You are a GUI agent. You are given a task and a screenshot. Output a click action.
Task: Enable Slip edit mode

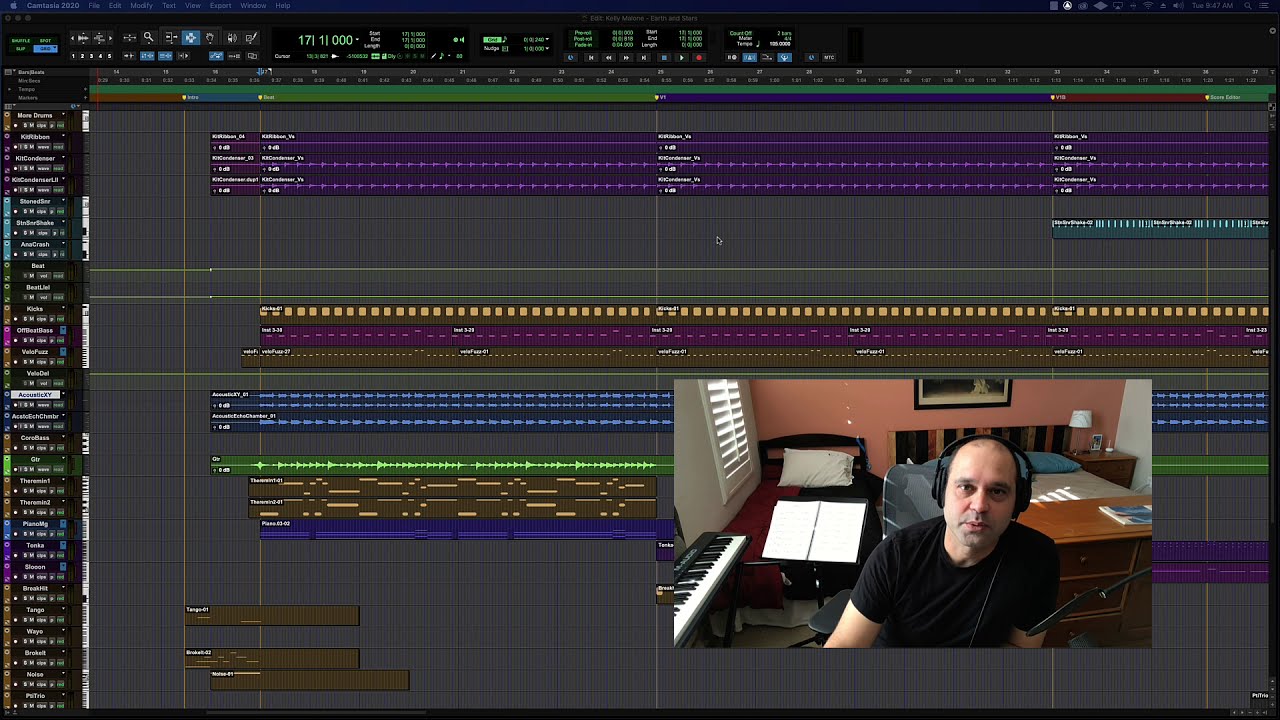click(19, 49)
